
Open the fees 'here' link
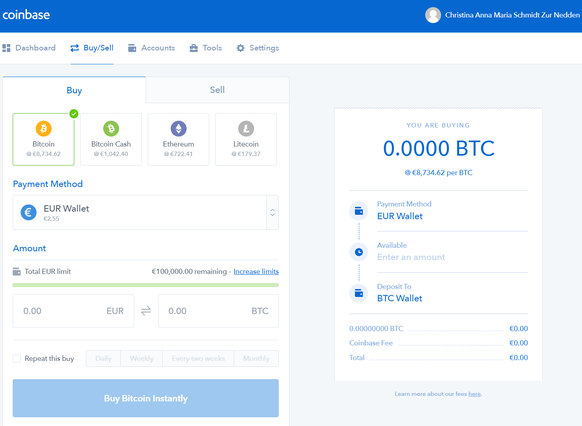tap(474, 394)
